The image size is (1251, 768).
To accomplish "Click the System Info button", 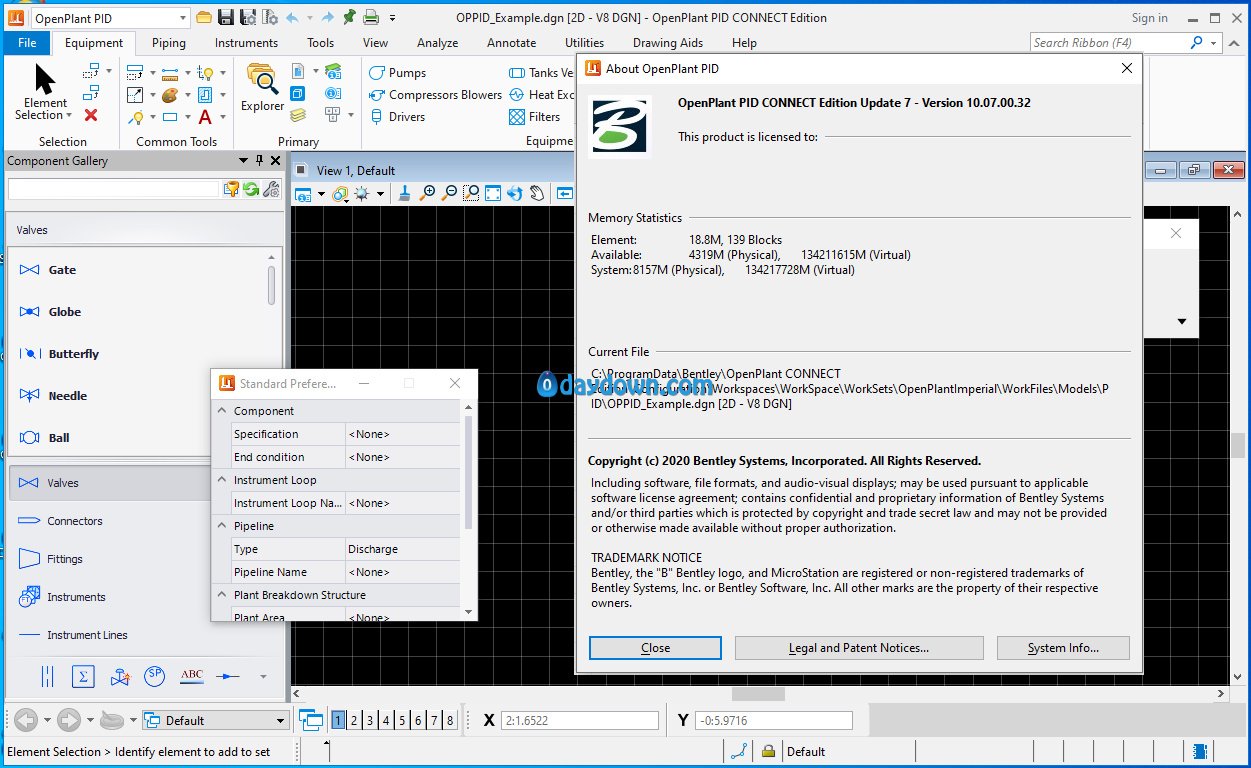I will point(1062,648).
